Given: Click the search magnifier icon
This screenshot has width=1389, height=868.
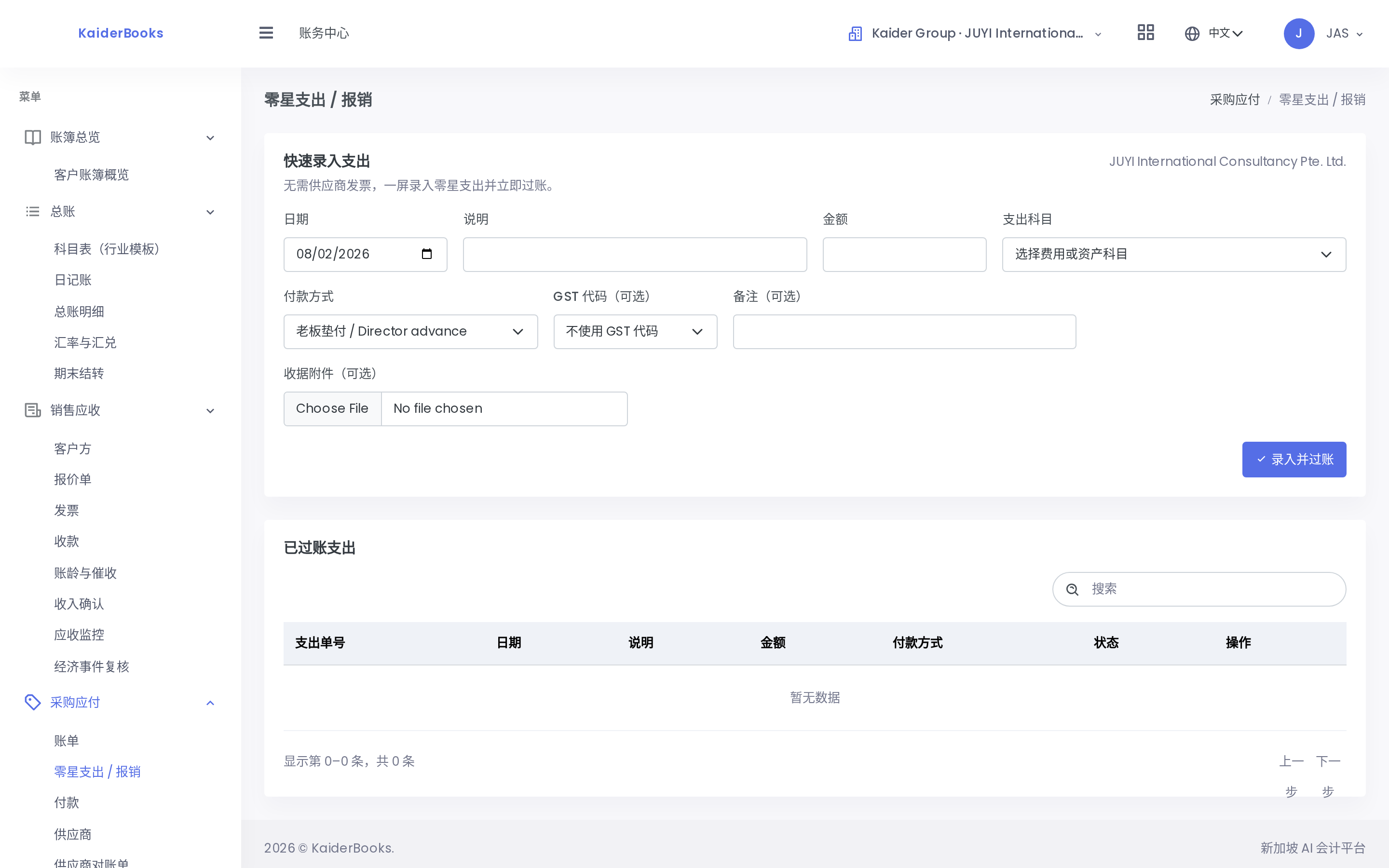Looking at the screenshot, I should click(x=1072, y=589).
